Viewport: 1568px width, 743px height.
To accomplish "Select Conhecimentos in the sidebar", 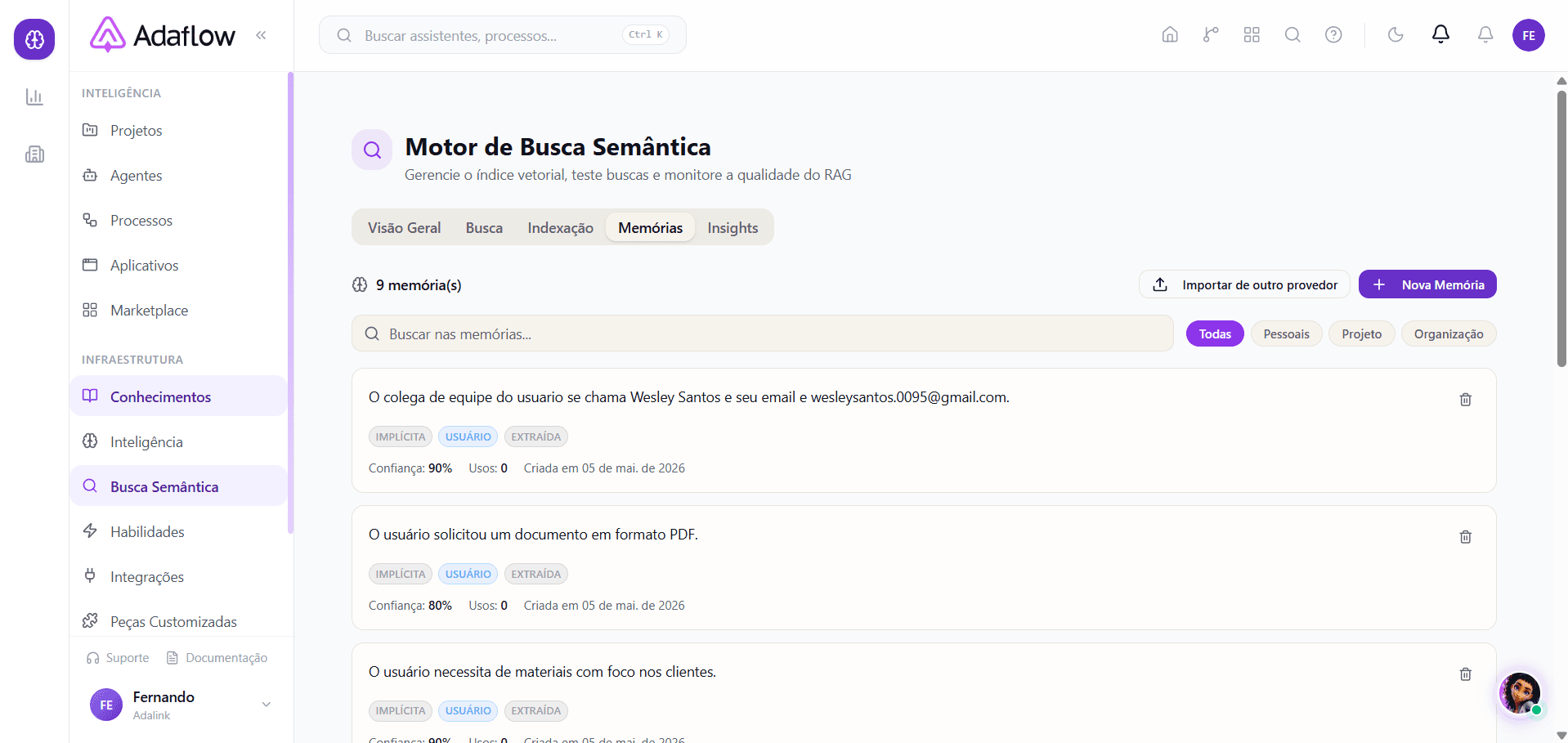I will pos(178,396).
